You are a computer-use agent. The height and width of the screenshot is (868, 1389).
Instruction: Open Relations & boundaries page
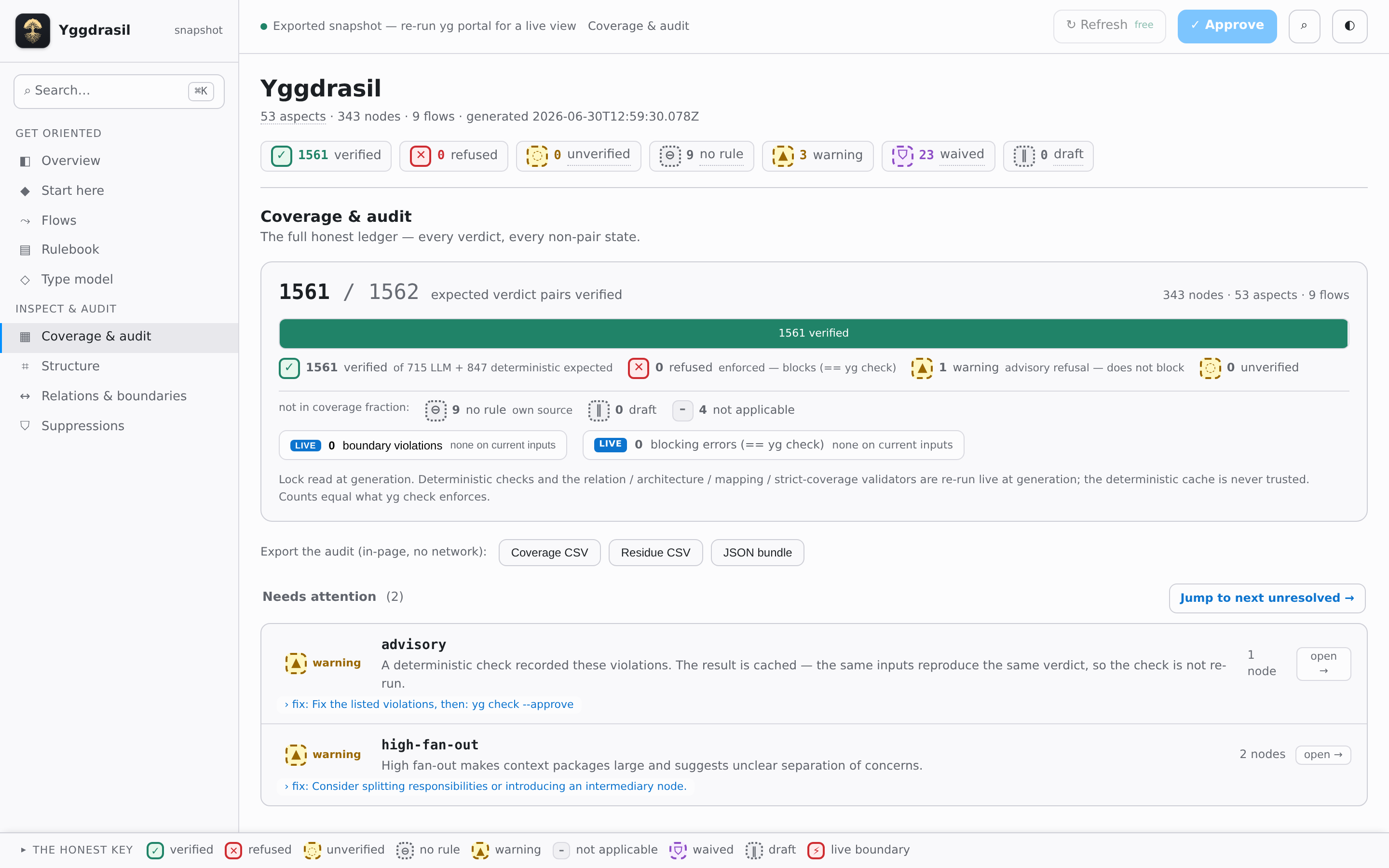click(x=120, y=396)
